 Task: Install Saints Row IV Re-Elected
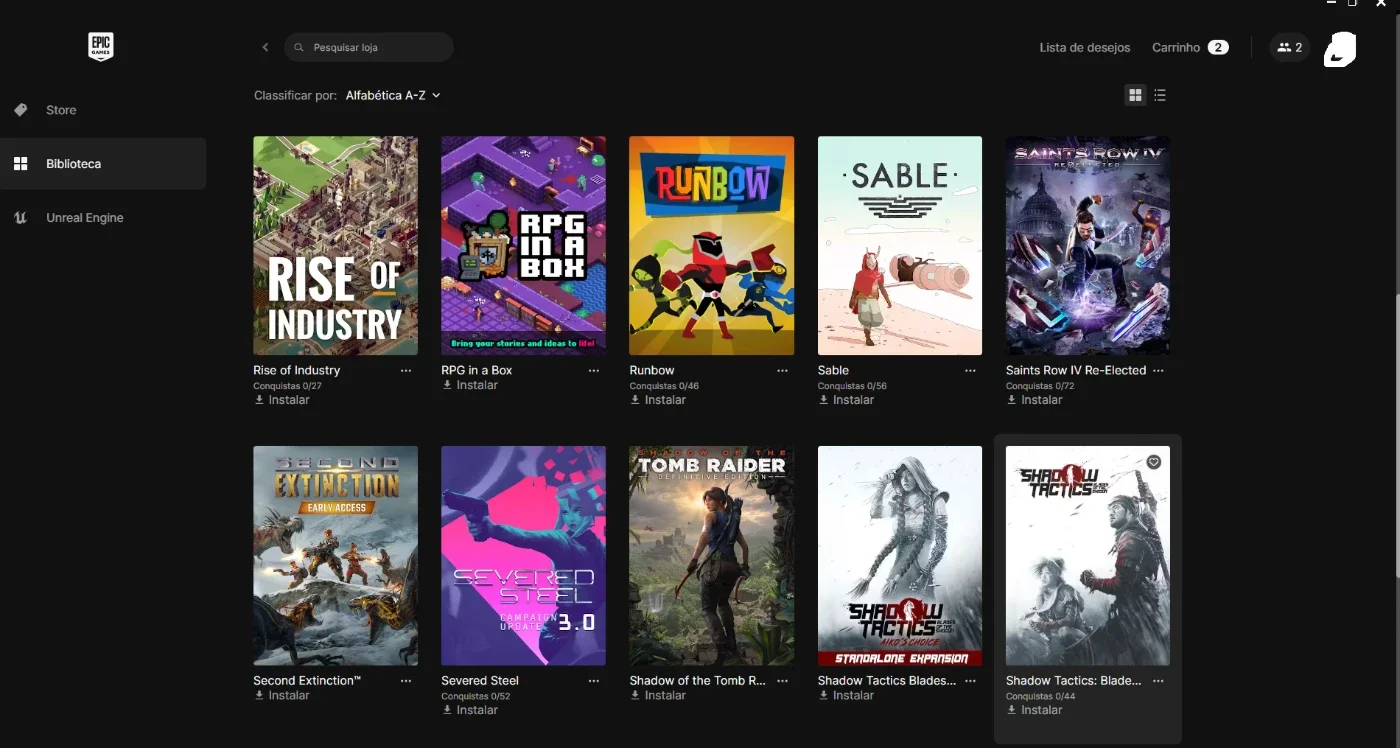coord(1034,400)
